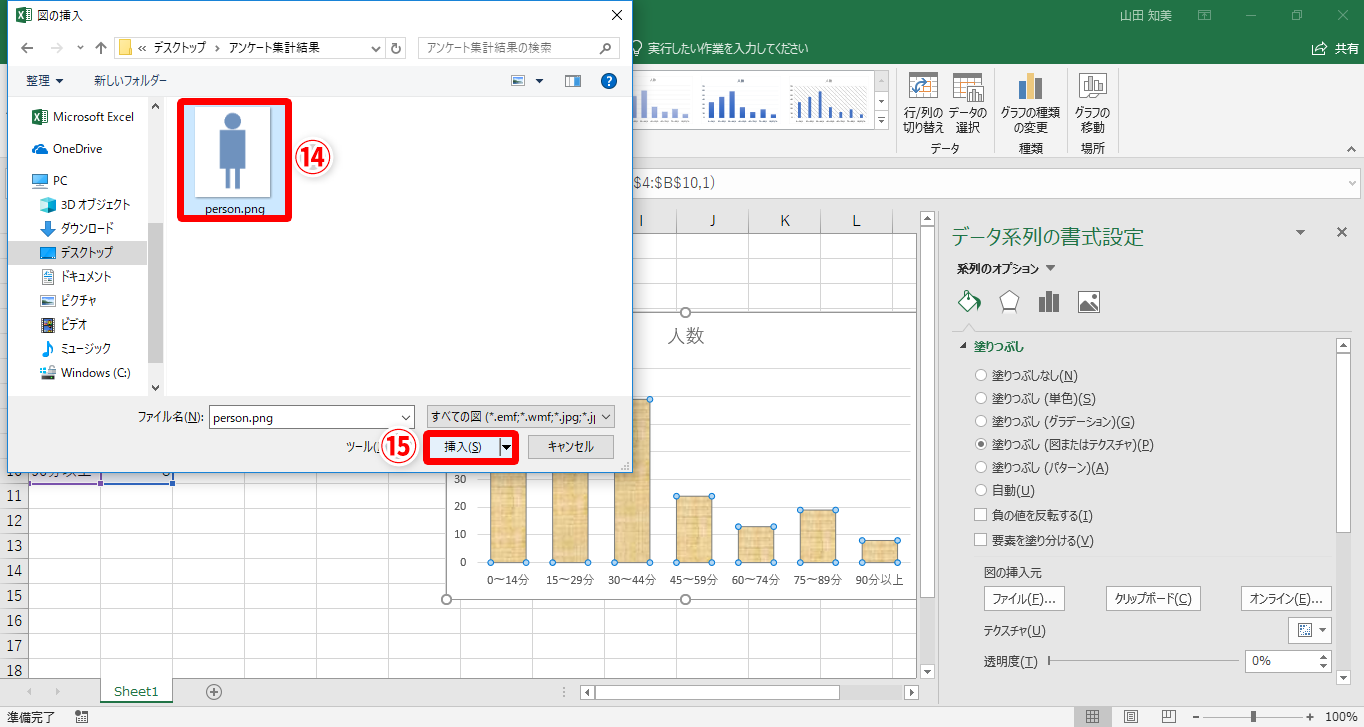
Task: Switch to Normal view in status bar
Action: point(1093,716)
